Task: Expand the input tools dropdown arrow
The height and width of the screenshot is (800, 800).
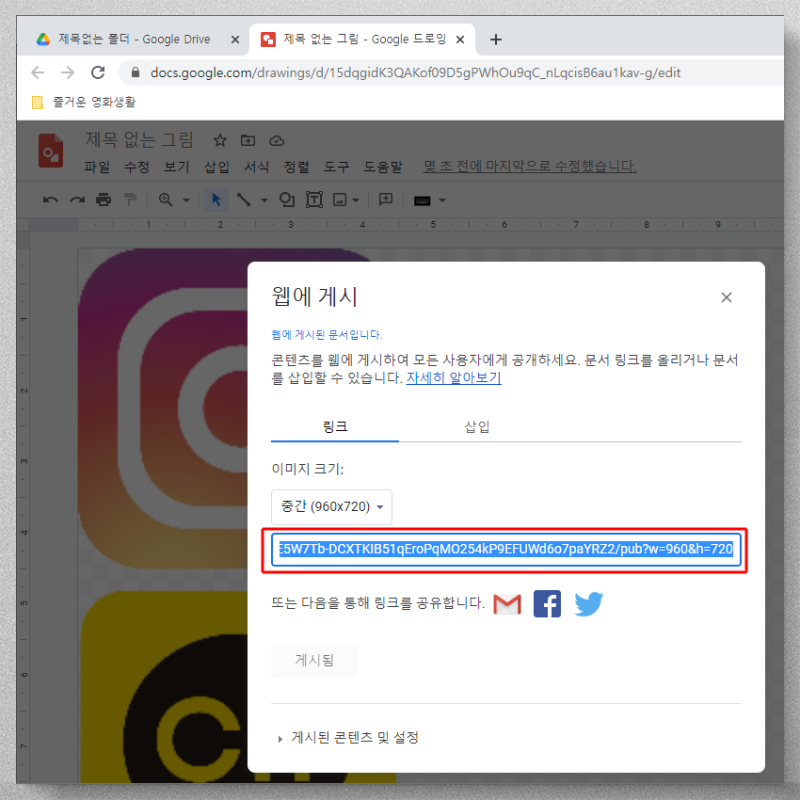Action: point(442,201)
